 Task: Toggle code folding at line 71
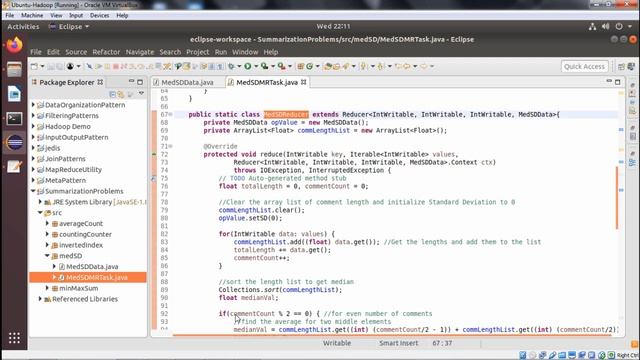click(x=171, y=146)
